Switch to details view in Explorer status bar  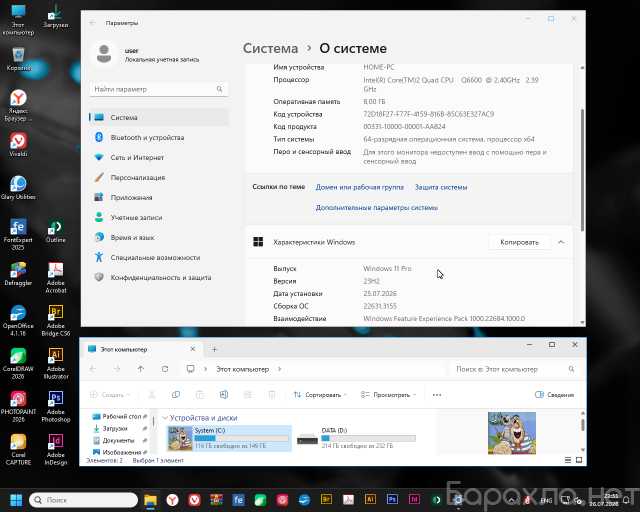pos(568,460)
